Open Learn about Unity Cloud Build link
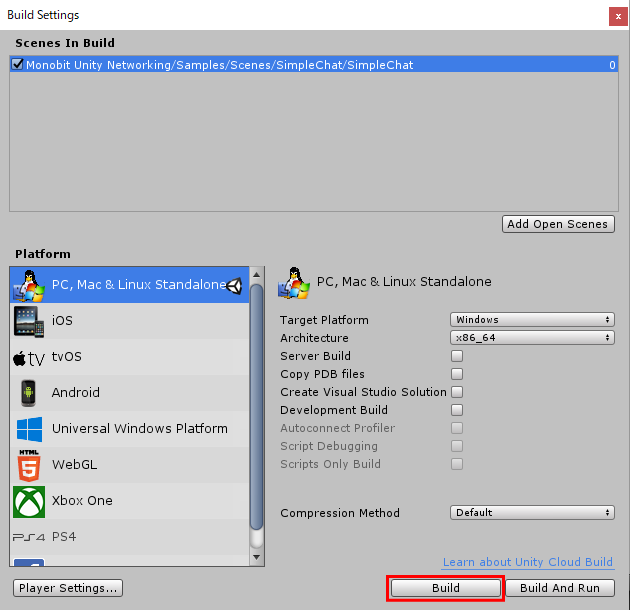The width and height of the screenshot is (630, 610). [528, 562]
